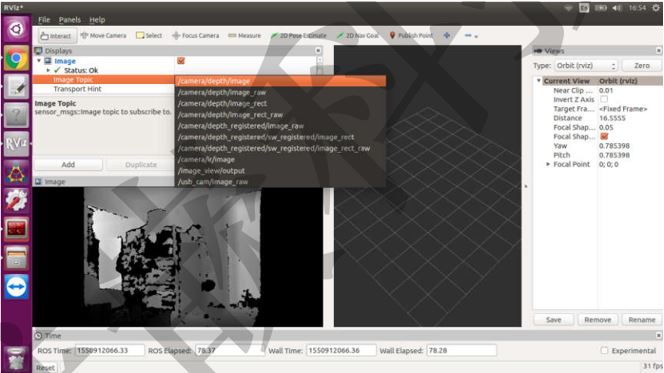
Task: Activate the Move Camera tool
Action: click(x=104, y=36)
